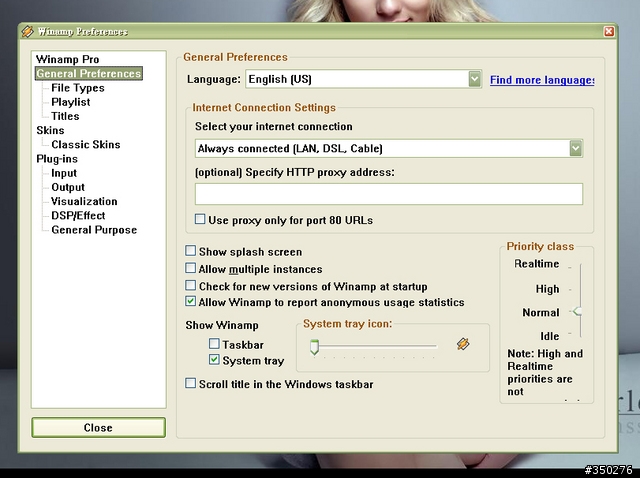Click in the HTTP proxy address field
Screen dimensions: 640x478
point(389,193)
